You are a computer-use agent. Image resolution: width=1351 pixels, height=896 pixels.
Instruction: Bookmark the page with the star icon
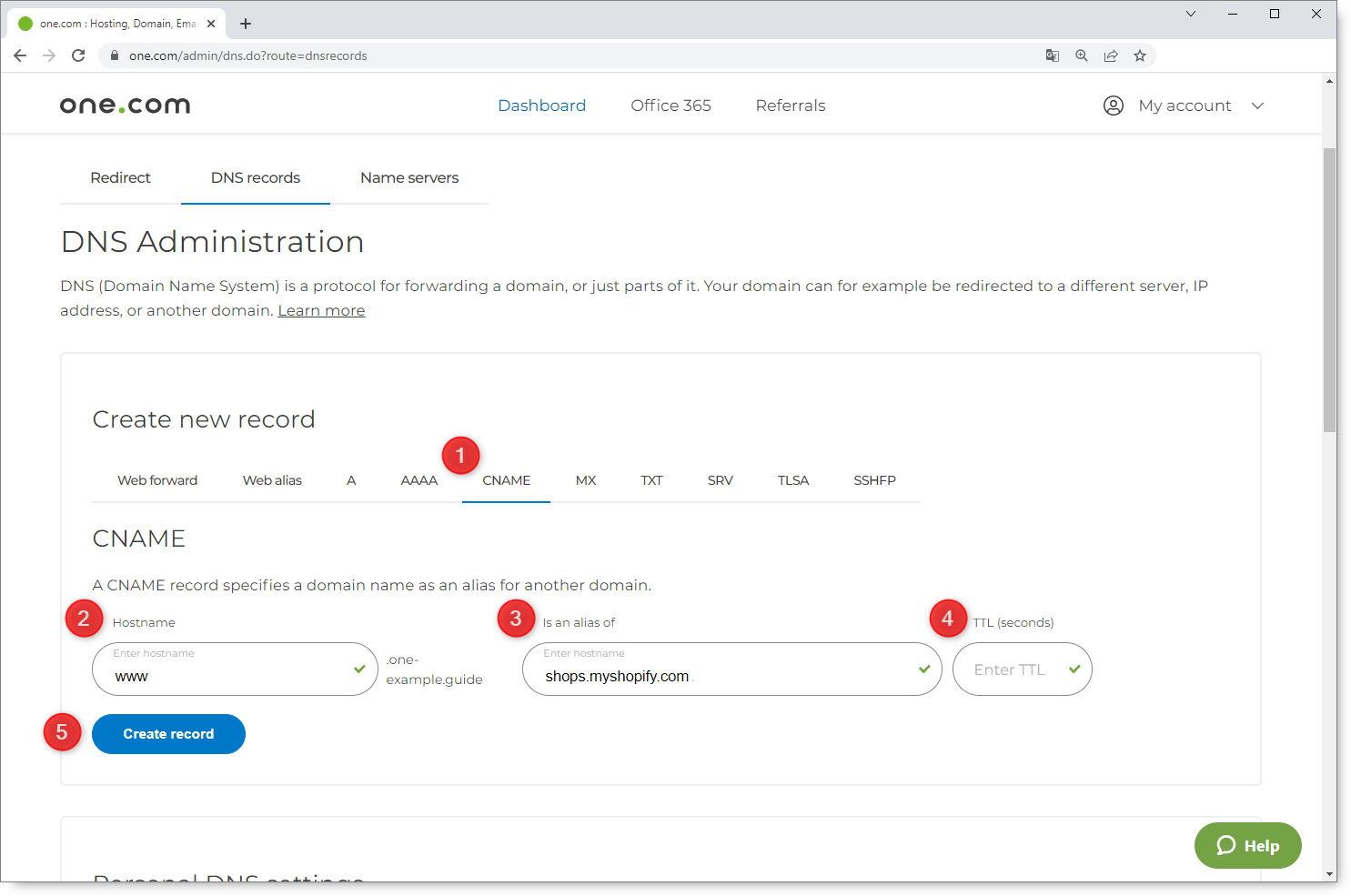(x=1140, y=55)
